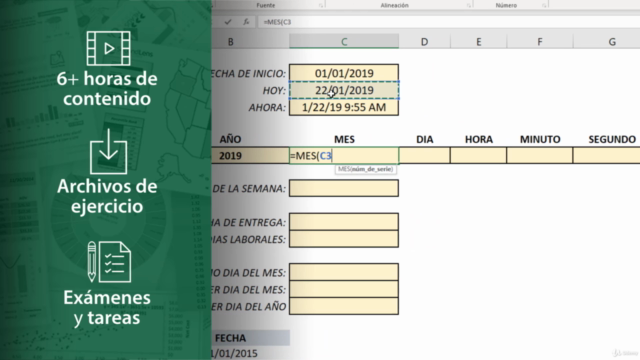Image resolution: width=640 pixels, height=360 pixels.
Task: Select column E header
Action: click(x=478, y=42)
